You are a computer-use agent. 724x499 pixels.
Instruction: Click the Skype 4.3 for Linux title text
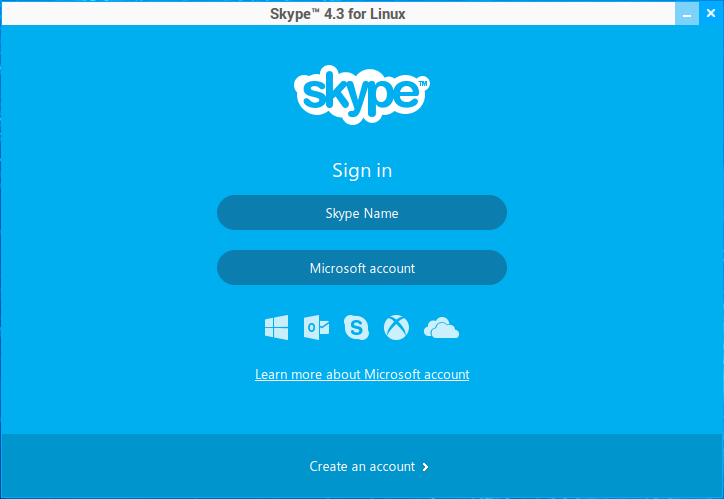click(x=338, y=14)
